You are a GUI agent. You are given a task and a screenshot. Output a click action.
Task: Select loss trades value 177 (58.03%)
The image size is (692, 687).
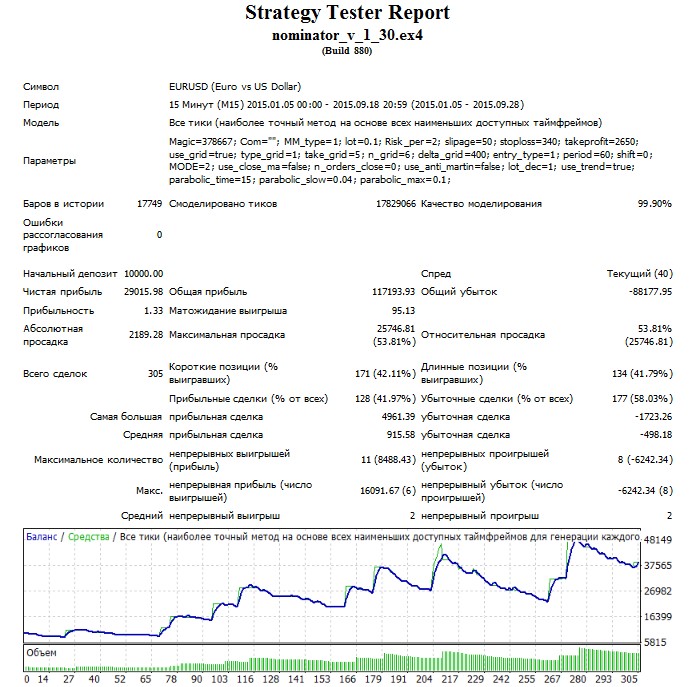point(642,399)
